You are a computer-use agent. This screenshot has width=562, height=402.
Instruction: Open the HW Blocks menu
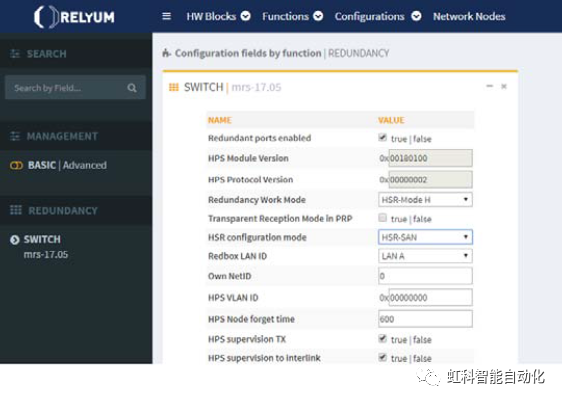click(218, 16)
